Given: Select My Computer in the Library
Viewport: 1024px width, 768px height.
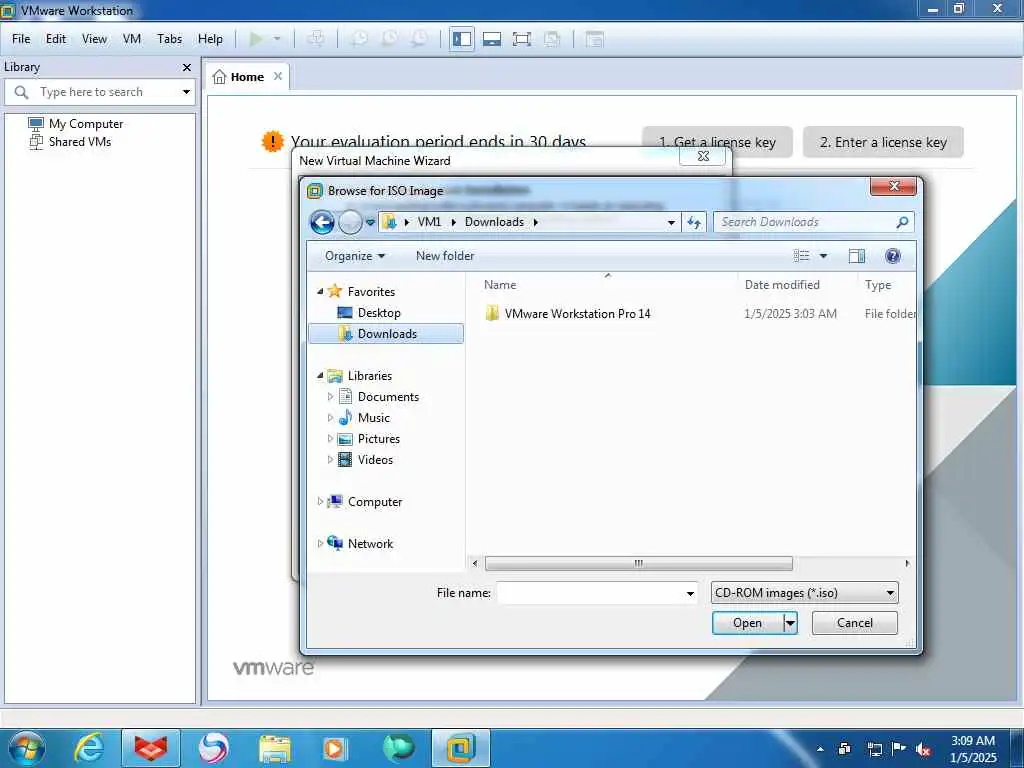Looking at the screenshot, I should 76,123.
